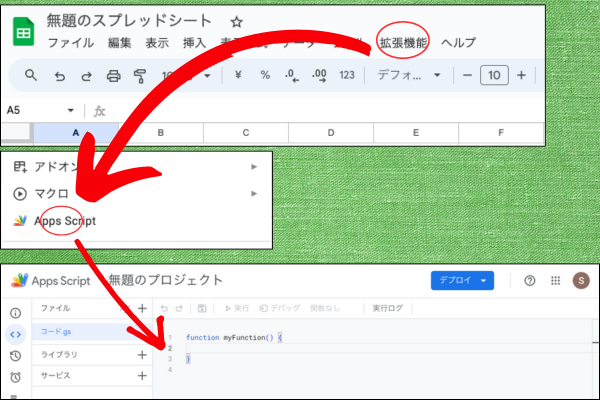Open the 拡張機能 menu

click(x=403, y=42)
